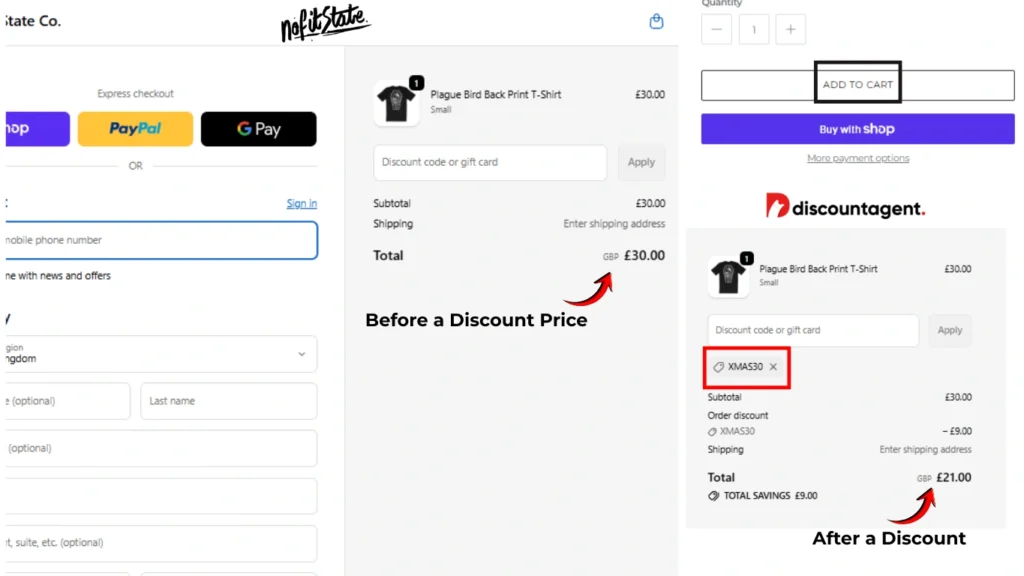Click the mobile phone number field

pyautogui.click(x=161, y=240)
